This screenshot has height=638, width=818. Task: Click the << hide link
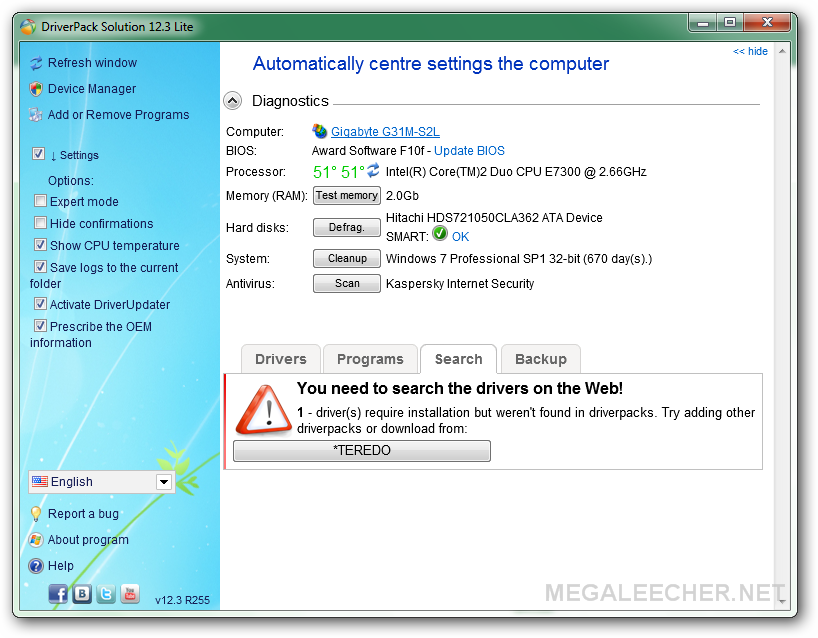tap(750, 51)
